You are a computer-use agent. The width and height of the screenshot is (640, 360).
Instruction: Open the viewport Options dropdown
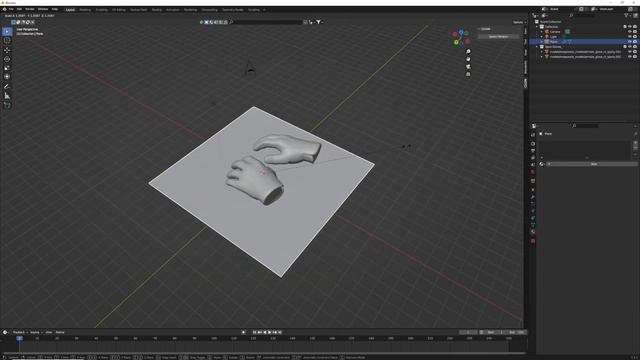coord(519,22)
